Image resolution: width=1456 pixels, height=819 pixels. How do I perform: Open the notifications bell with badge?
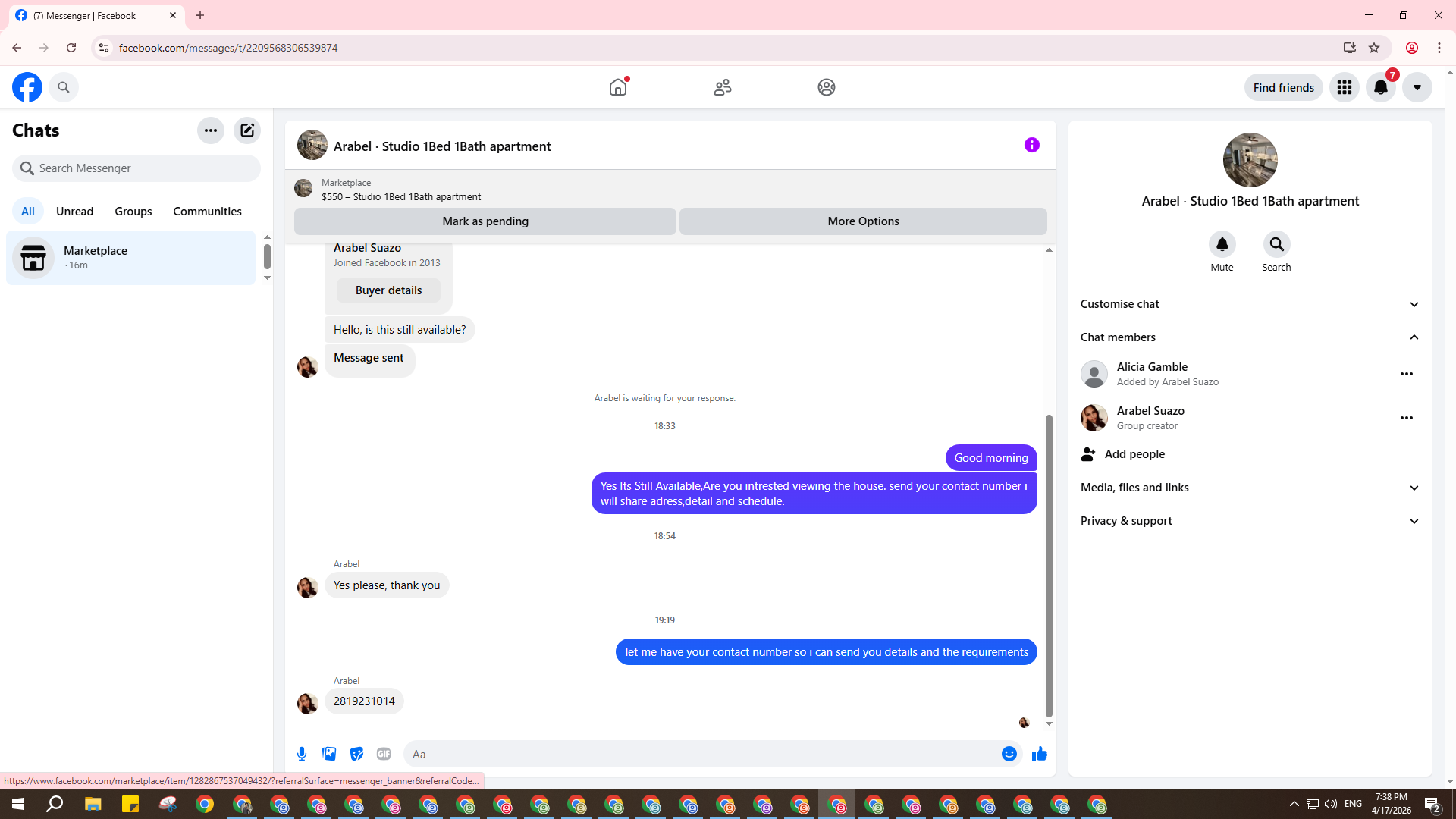[x=1381, y=87]
